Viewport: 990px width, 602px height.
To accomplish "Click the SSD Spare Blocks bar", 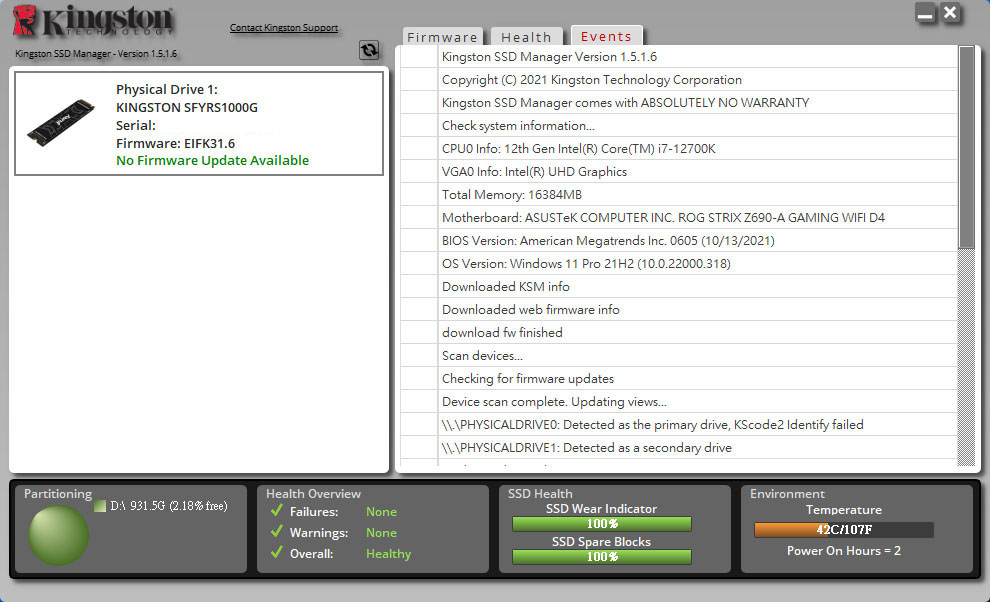I will pos(602,557).
